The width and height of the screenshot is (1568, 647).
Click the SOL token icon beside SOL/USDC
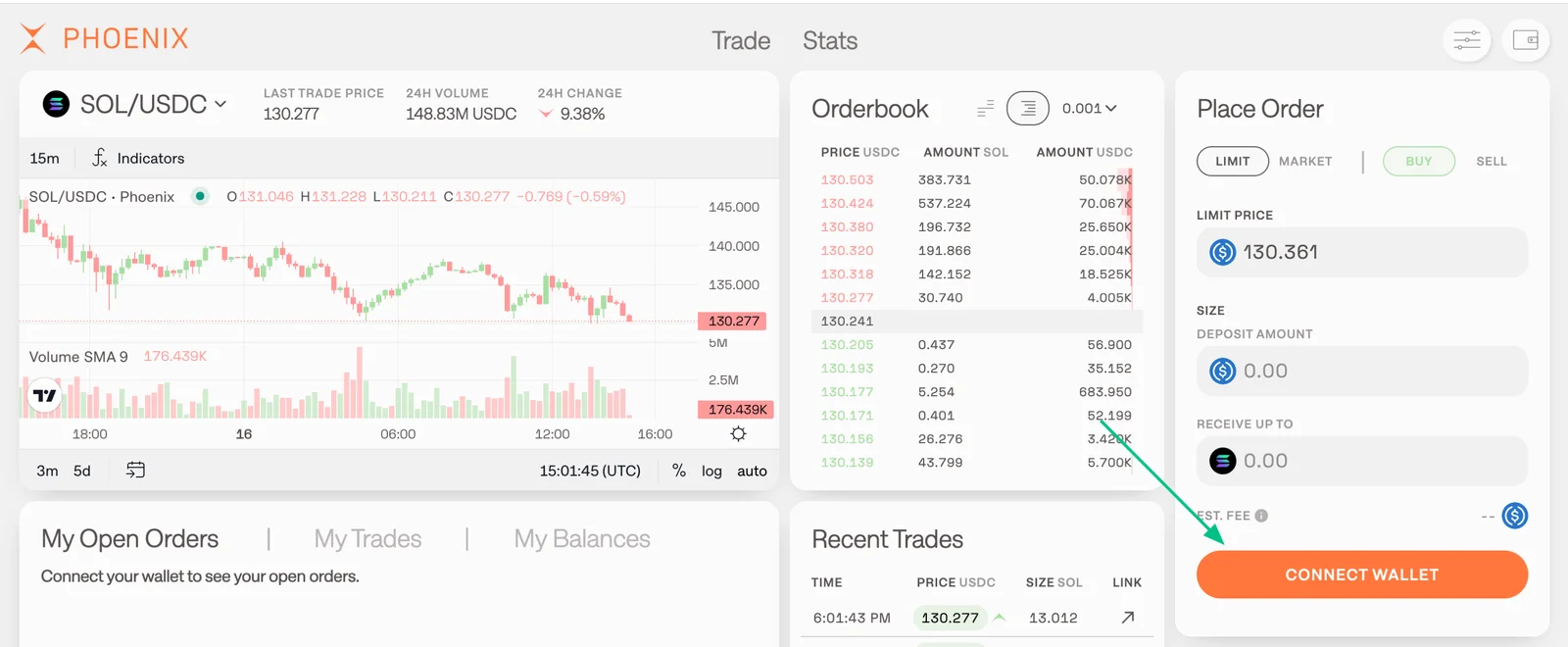[56, 104]
